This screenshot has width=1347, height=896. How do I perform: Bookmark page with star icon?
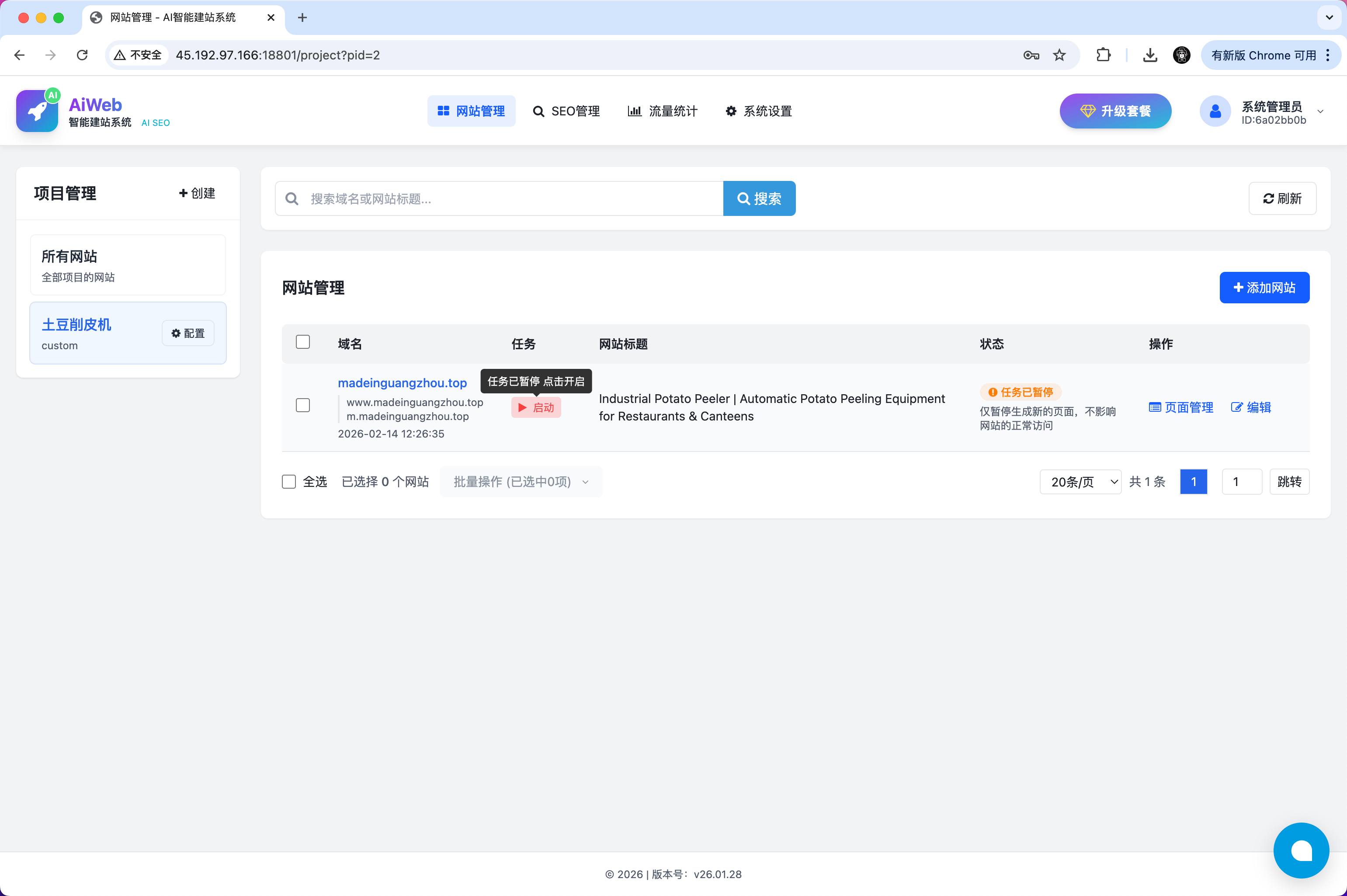[x=1059, y=55]
